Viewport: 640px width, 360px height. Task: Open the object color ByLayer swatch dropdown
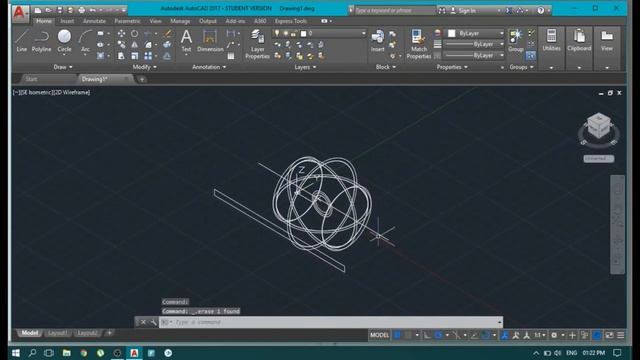473,33
